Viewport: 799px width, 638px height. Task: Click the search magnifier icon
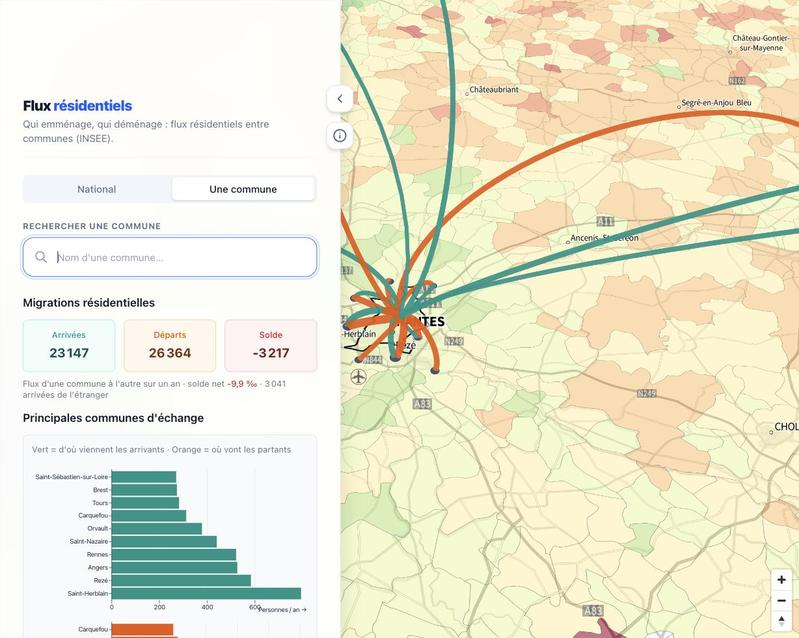point(41,257)
